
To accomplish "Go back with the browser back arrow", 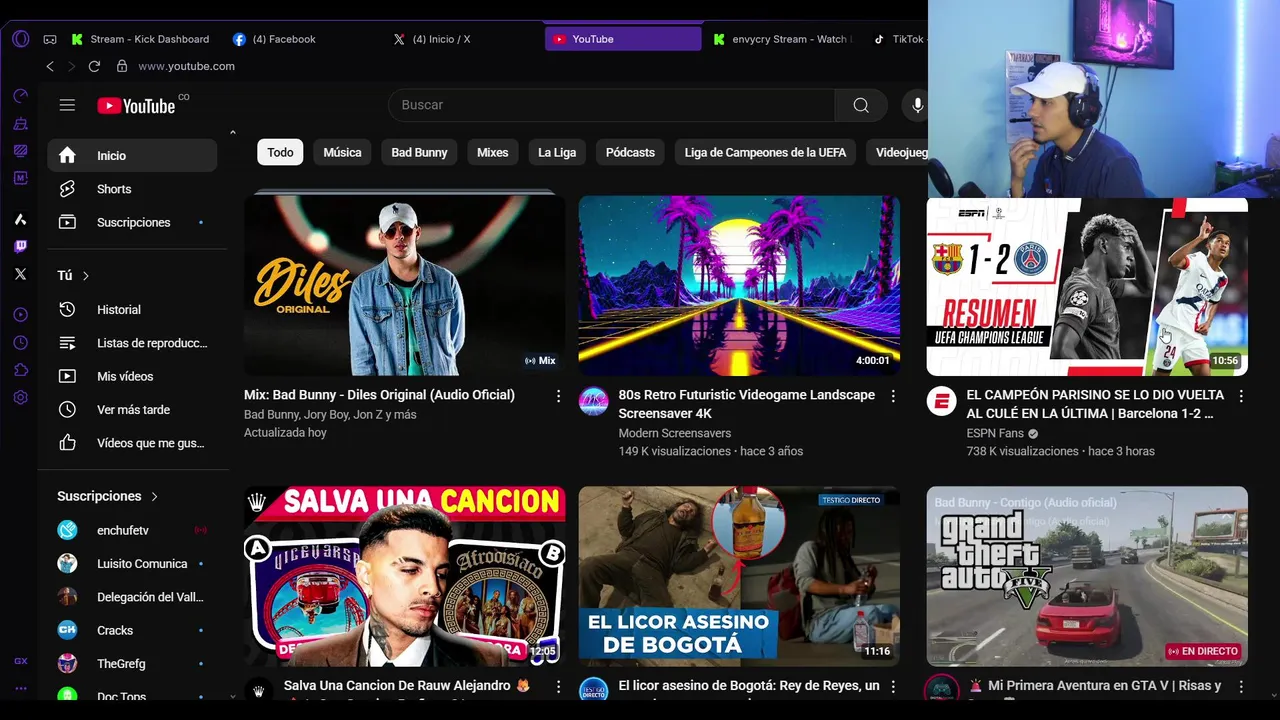I will (50, 66).
